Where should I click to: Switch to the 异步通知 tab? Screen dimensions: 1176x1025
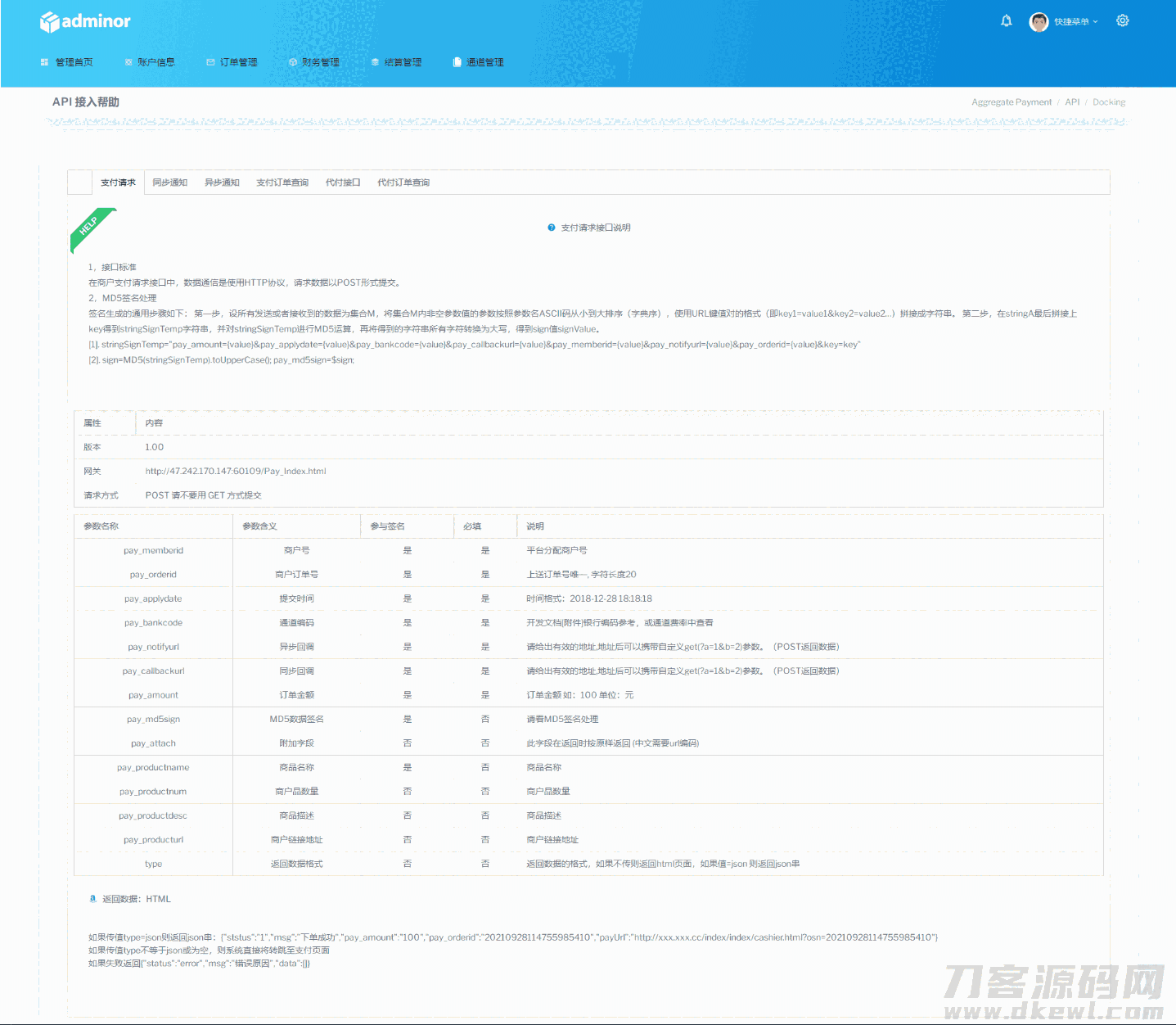pyautogui.click(x=222, y=183)
